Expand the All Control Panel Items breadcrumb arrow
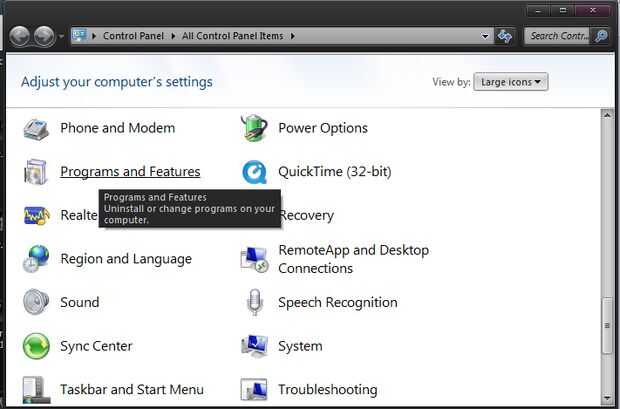 click(x=293, y=36)
